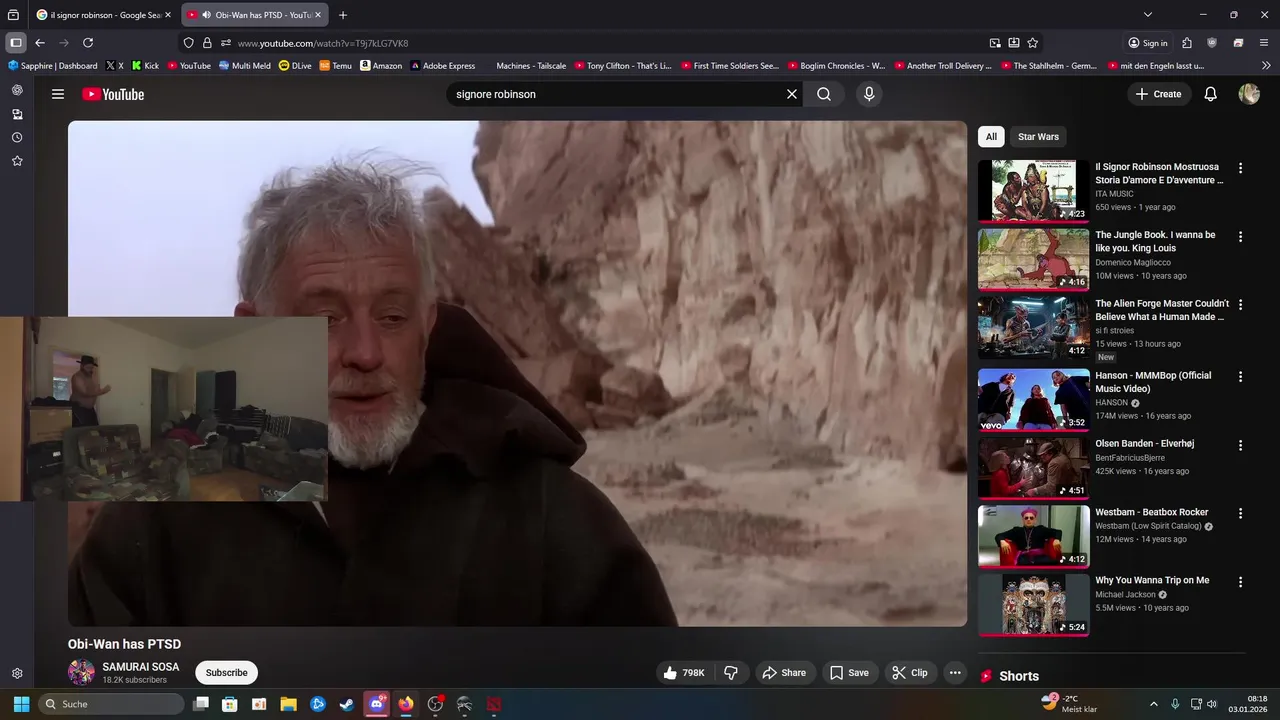Open sidebar AI chatbot icon
The width and height of the screenshot is (1280, 720).
click(x=17, y=90)
